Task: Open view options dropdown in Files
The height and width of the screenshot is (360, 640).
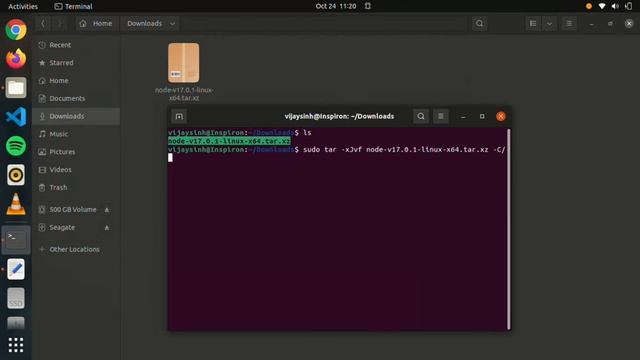Action: tap(549, 24)
